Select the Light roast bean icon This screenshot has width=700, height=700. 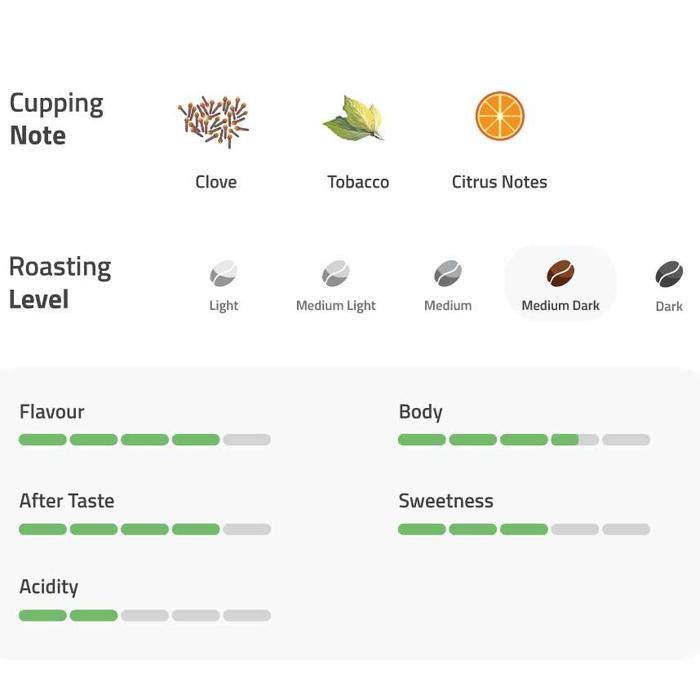[x=224, y=273]
